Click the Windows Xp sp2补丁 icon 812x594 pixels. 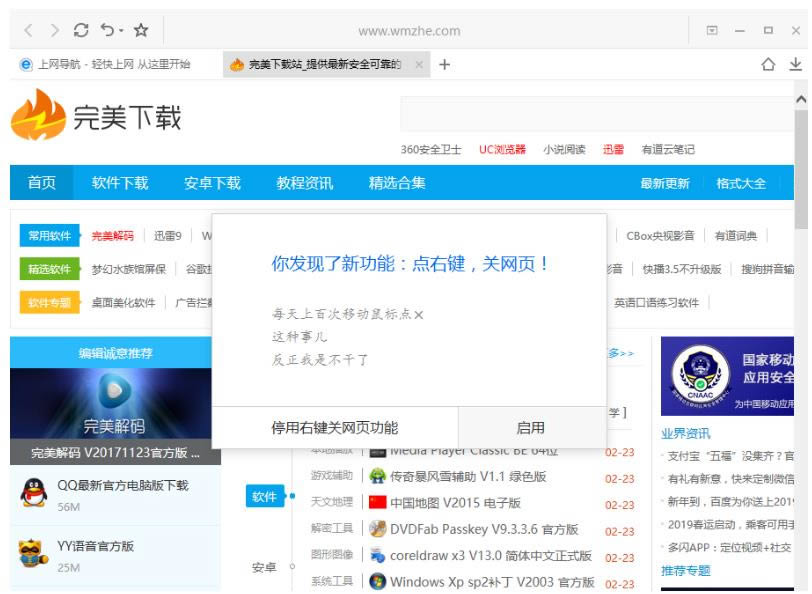point(378,582)
